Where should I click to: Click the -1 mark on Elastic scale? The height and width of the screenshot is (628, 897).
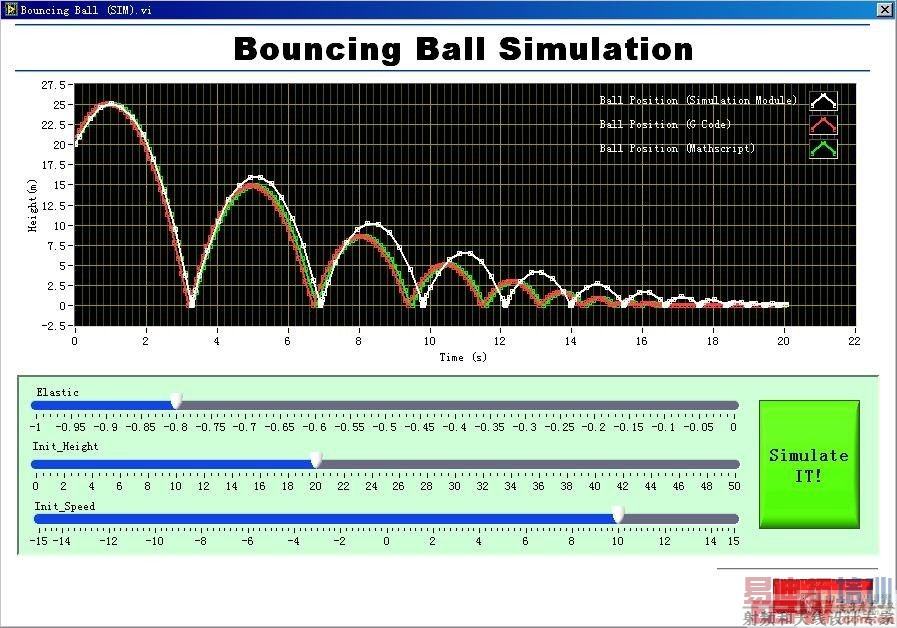[35, 427]
